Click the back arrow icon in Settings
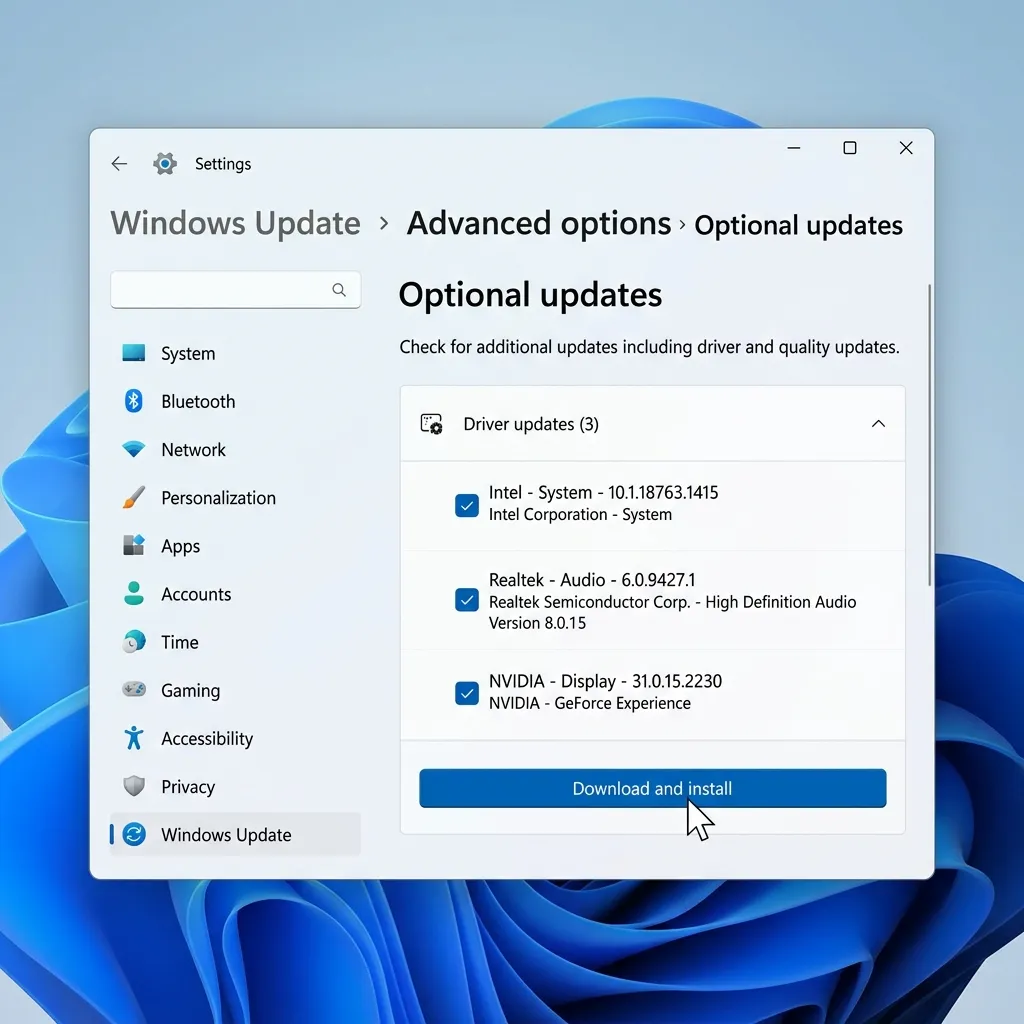This screenshot has height=1024, width=1024. click(x=119, y=163)
